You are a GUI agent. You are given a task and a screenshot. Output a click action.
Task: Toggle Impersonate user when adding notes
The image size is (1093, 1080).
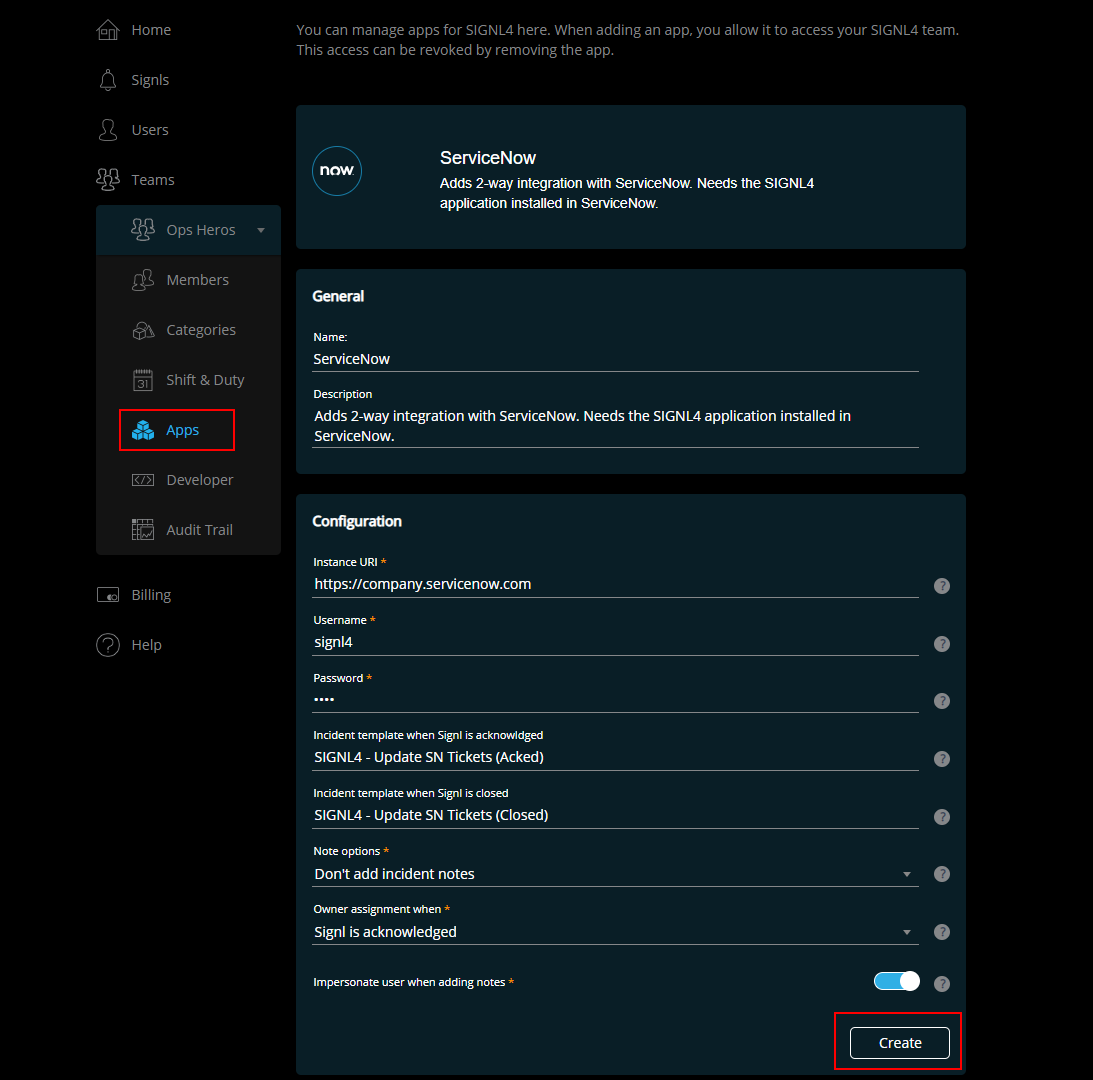click(x=896, y=981)
